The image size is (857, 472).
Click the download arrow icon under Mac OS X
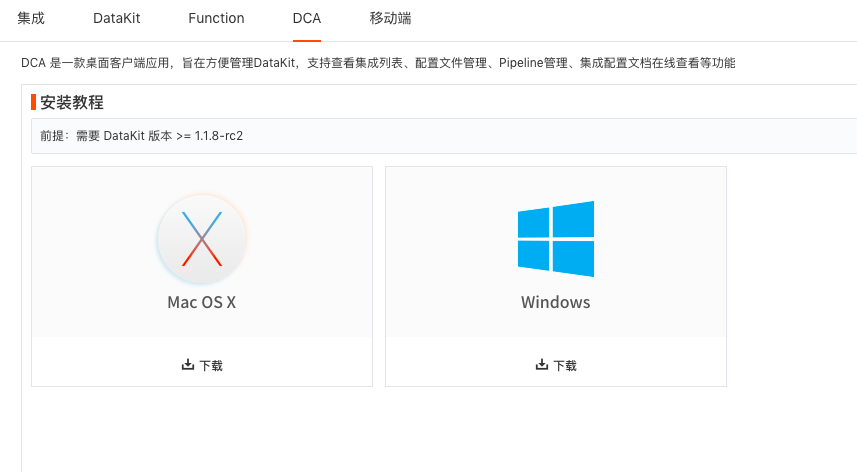(x=188, y=364)
